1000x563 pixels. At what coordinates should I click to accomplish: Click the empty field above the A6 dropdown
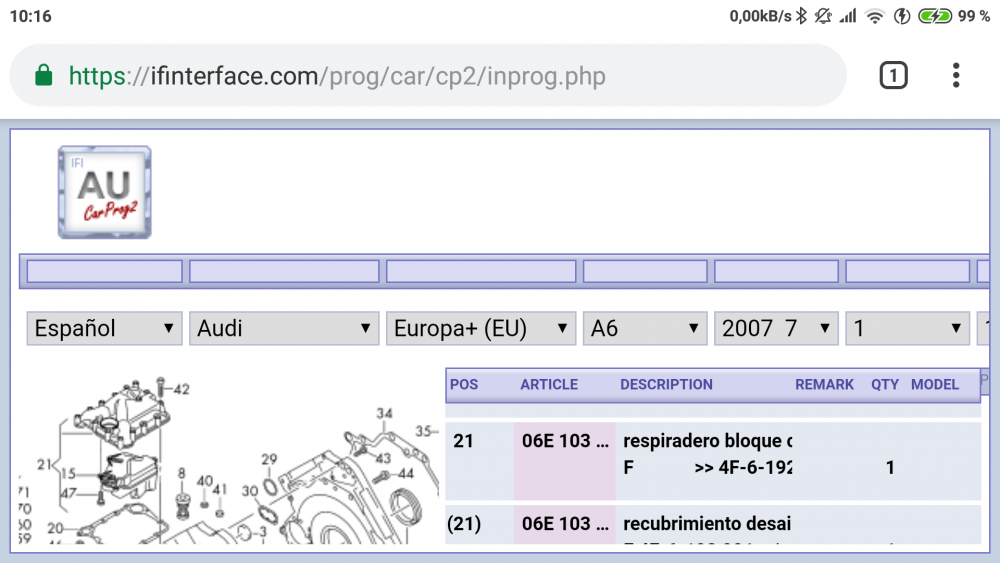point(645,272)
